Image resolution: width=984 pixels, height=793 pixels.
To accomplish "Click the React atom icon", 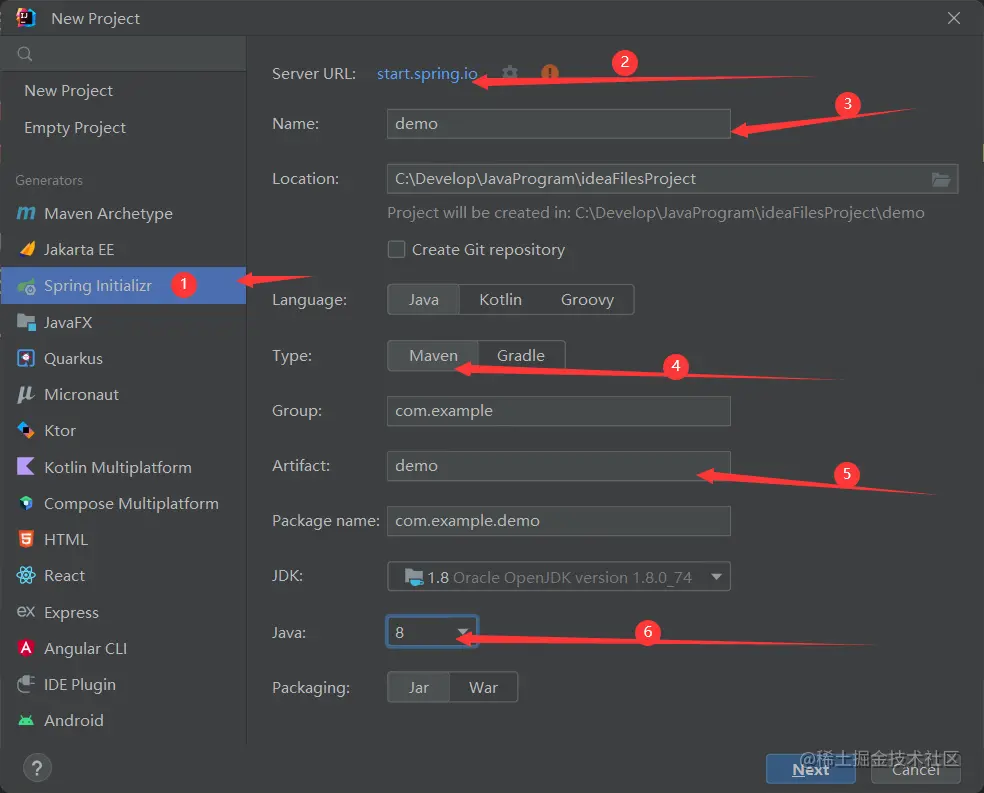I will coord(26,575).
